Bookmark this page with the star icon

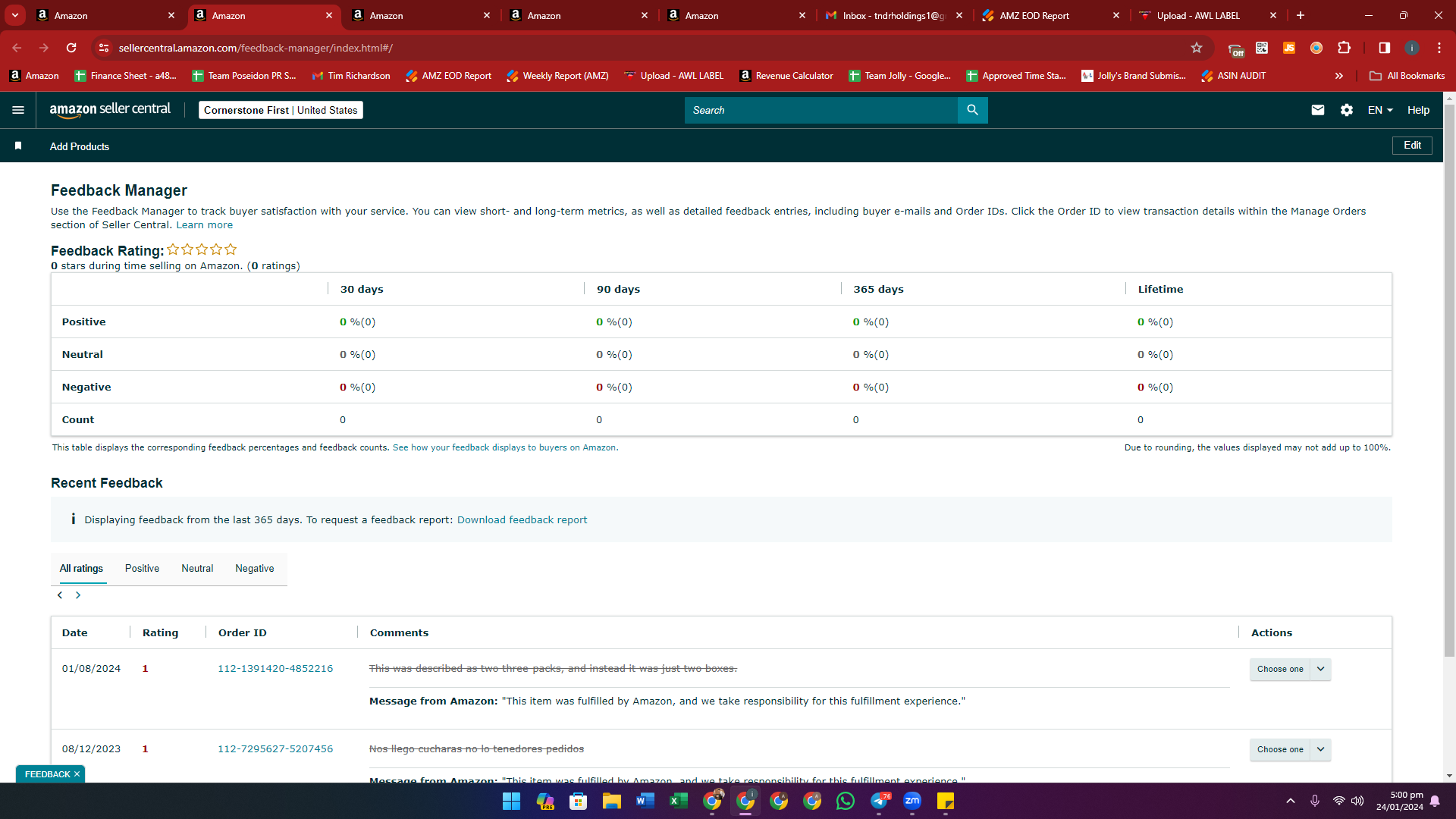click(1197, 48)
